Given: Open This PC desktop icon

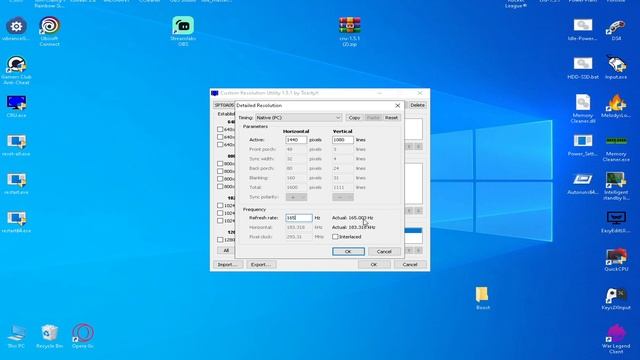Looking at the screenshot, I should tap(16, 333).
